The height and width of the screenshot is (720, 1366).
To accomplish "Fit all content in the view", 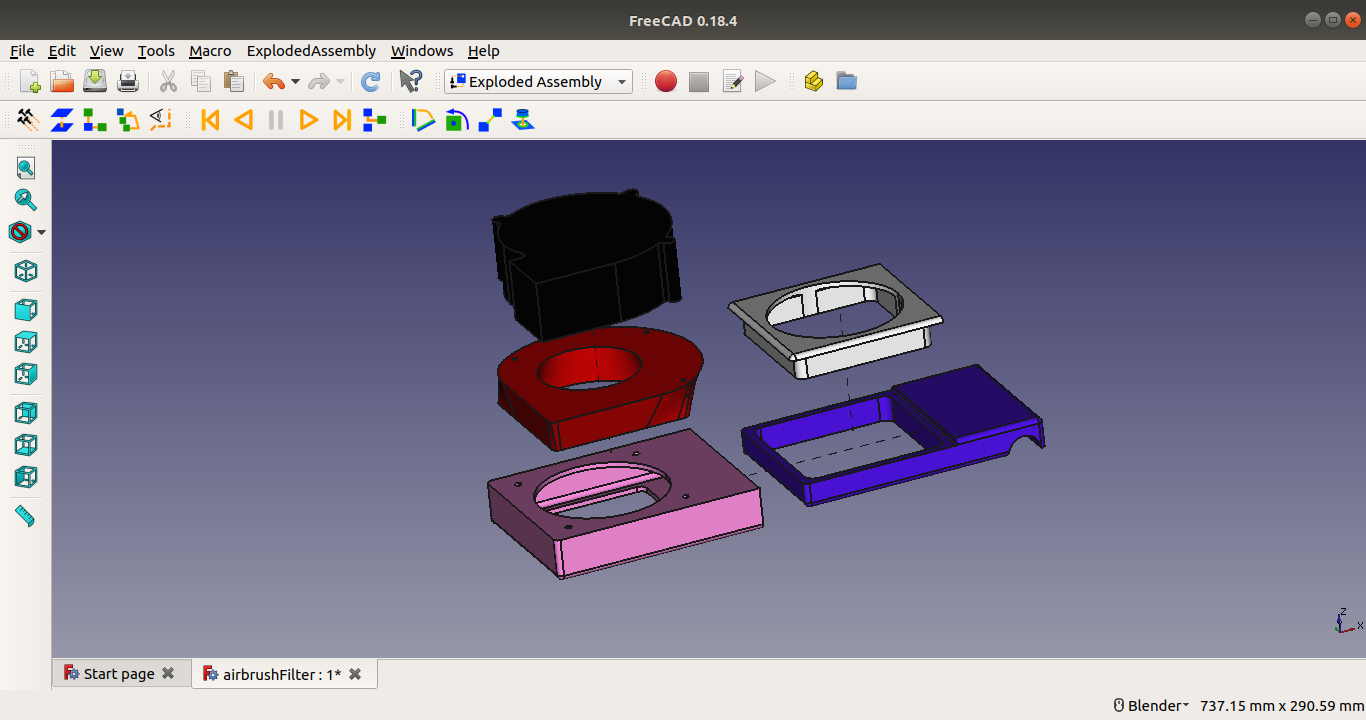I will [x=26, y=168].
